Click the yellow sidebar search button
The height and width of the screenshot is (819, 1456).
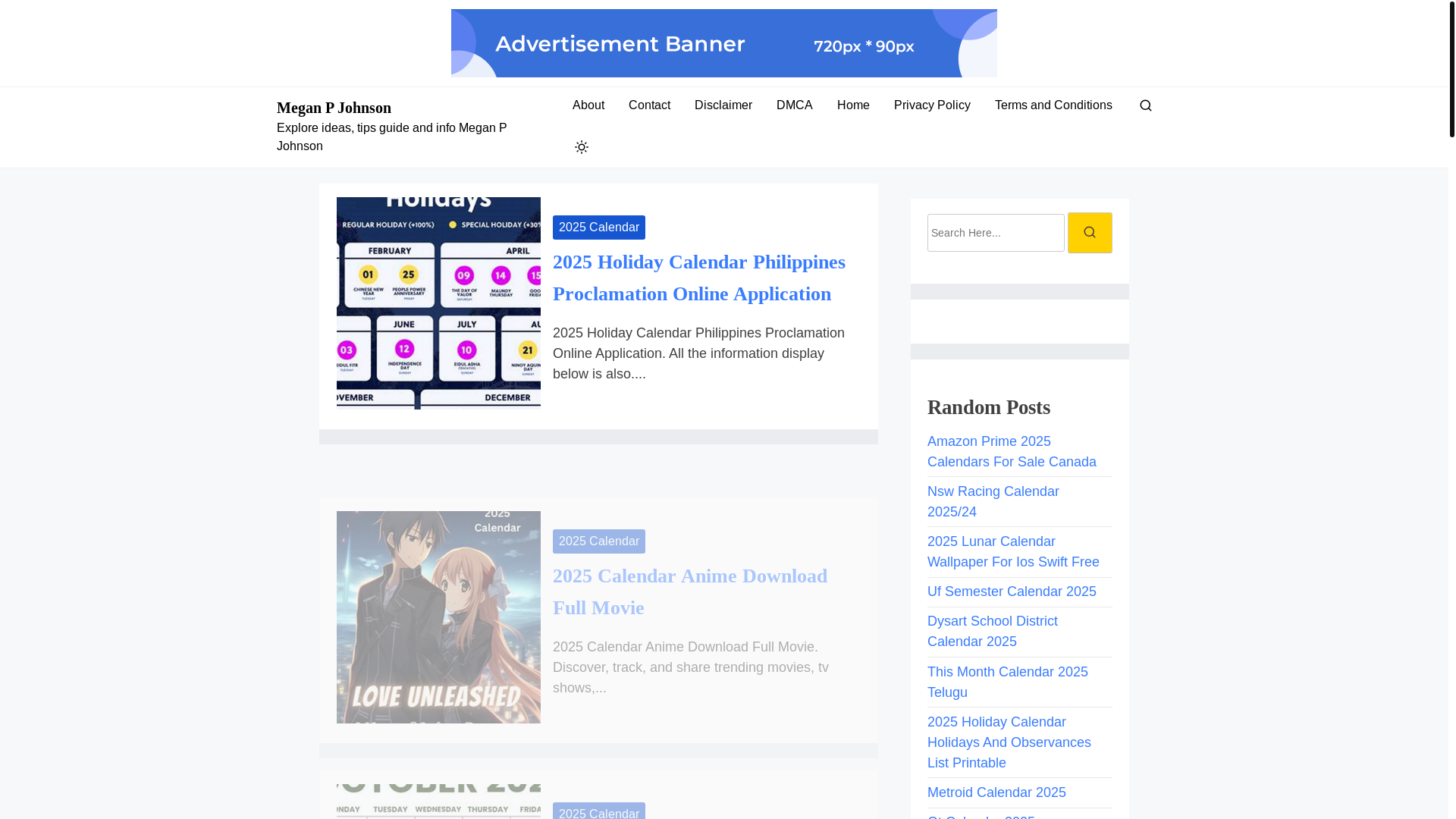(x=1090, y=233)
